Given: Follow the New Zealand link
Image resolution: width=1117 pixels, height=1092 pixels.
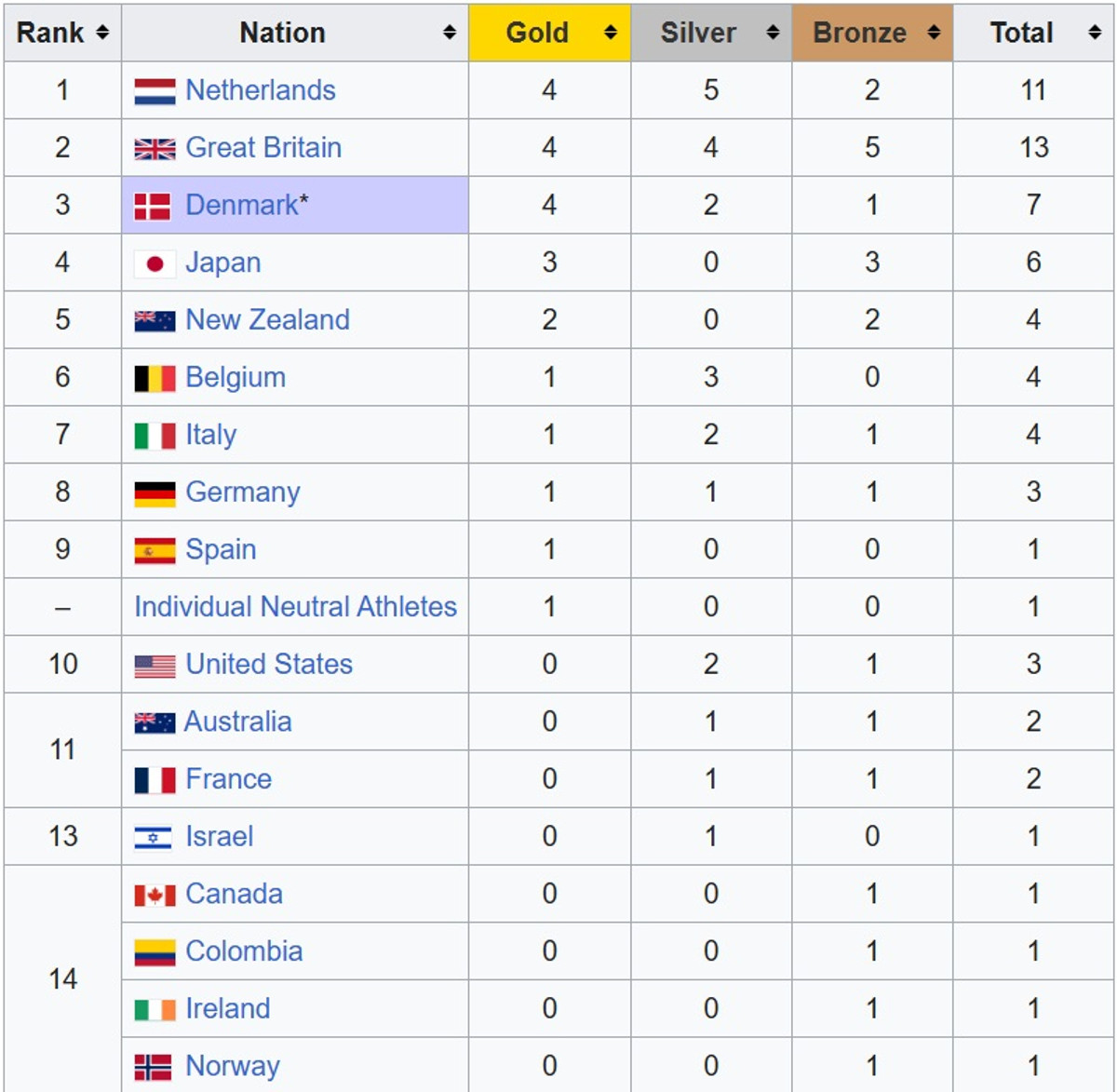Looking at the screenshot, I should pyautogui.click(x=267, y=320).
